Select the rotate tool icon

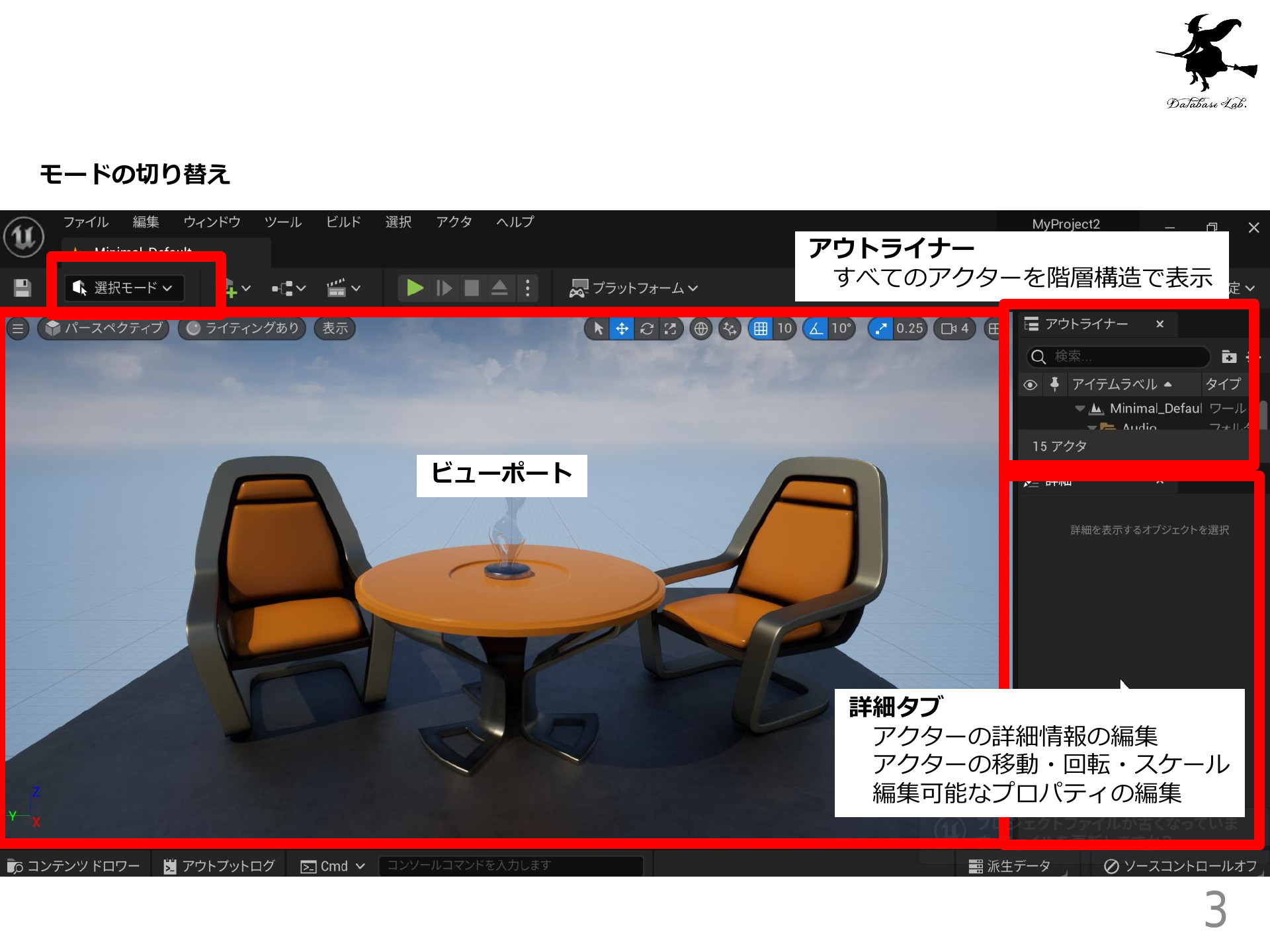(646, 329)
